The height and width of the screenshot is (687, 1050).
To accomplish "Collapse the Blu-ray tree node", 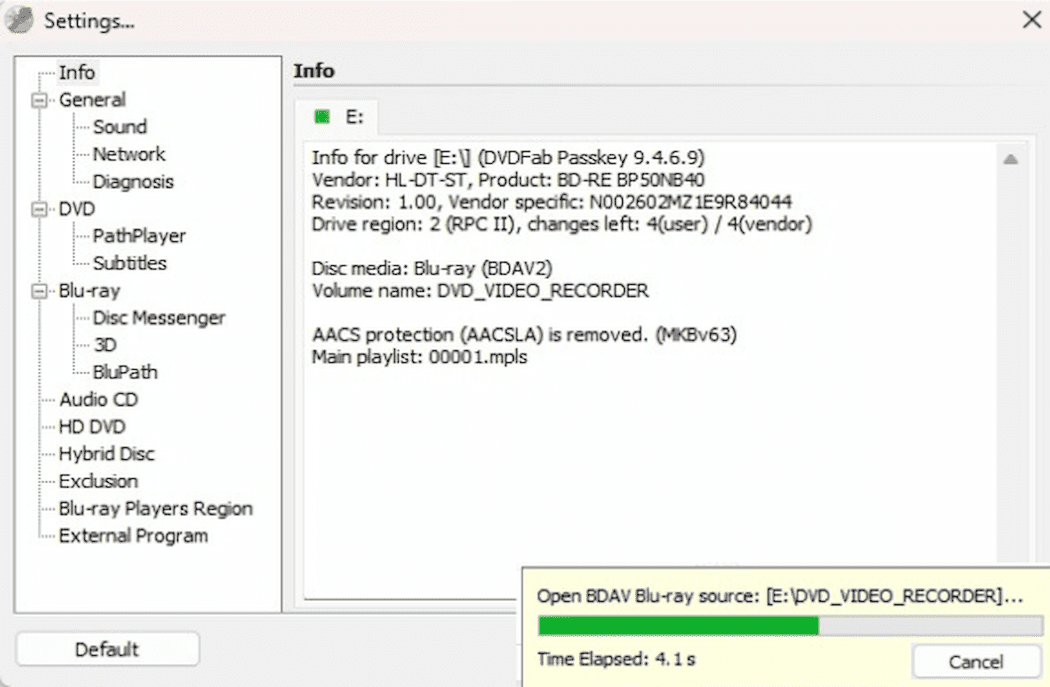I will (40, 291).
